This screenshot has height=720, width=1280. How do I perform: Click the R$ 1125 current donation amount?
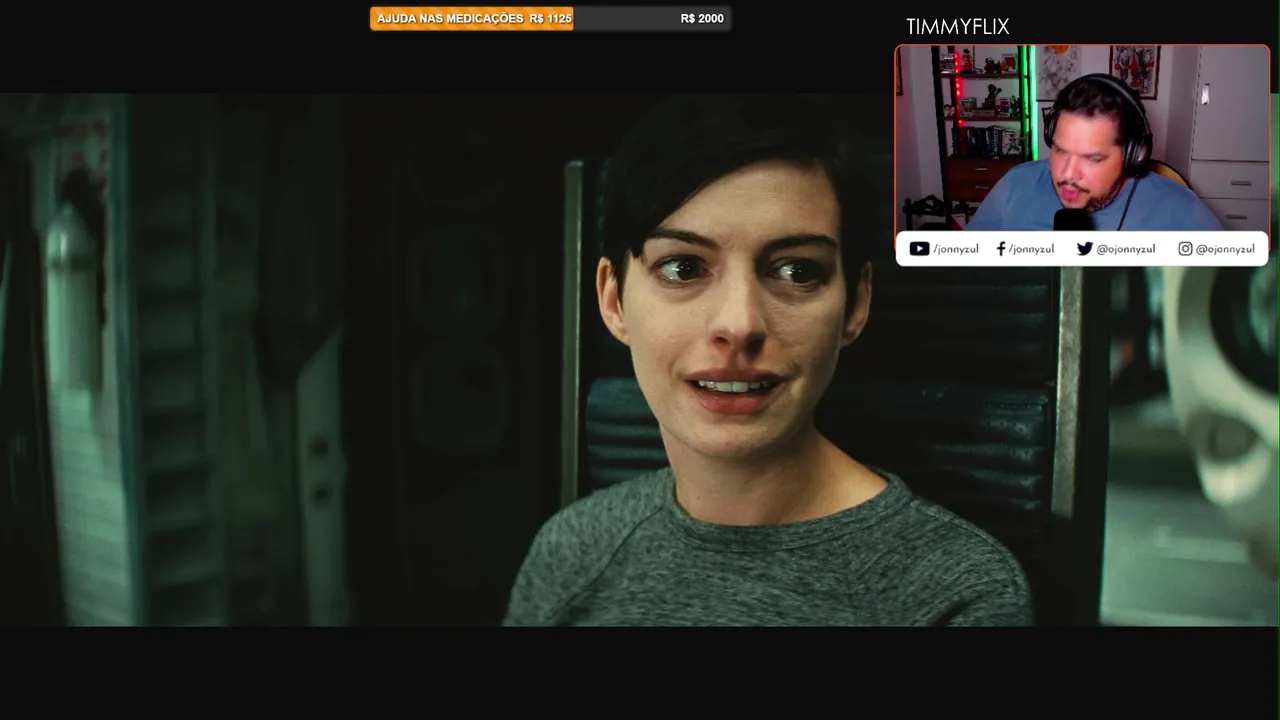[x=551, y=19]
